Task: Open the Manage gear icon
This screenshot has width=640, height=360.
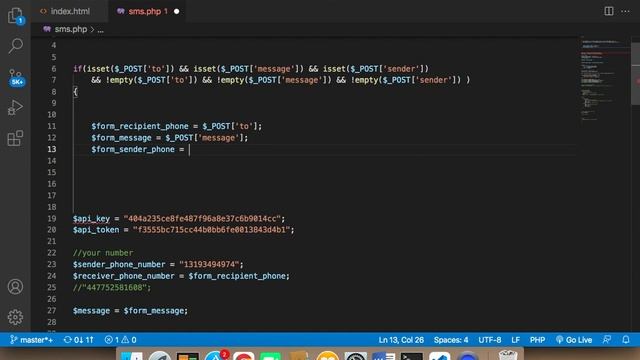Action: coord(16,317)
